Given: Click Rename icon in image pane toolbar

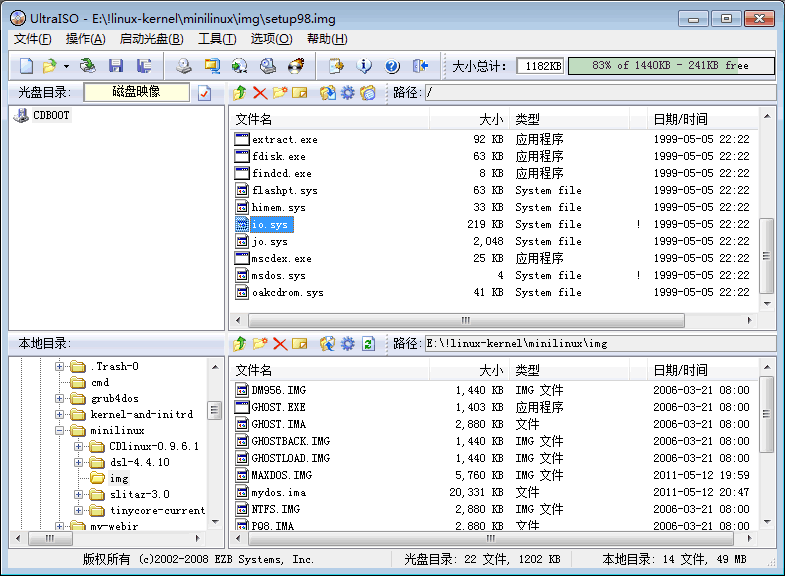Looking at the screenshot, I should point(299,93).
